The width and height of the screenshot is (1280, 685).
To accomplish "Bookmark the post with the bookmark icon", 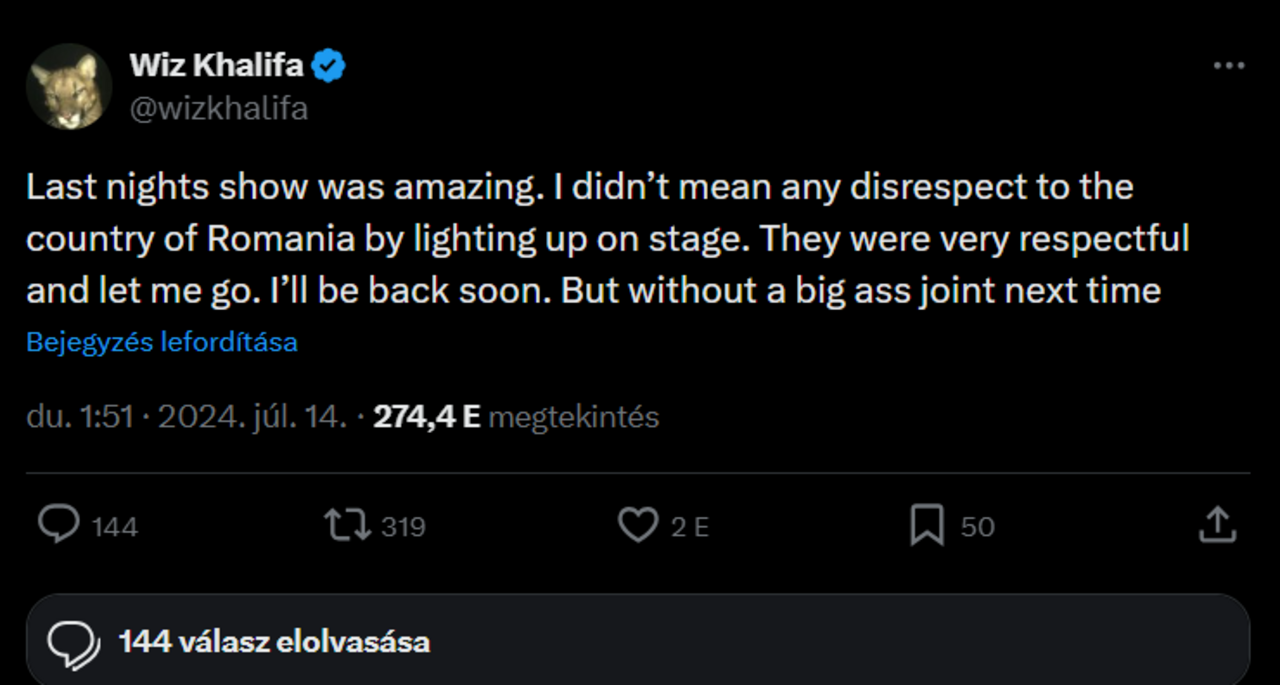I will (x=927, y=525).
